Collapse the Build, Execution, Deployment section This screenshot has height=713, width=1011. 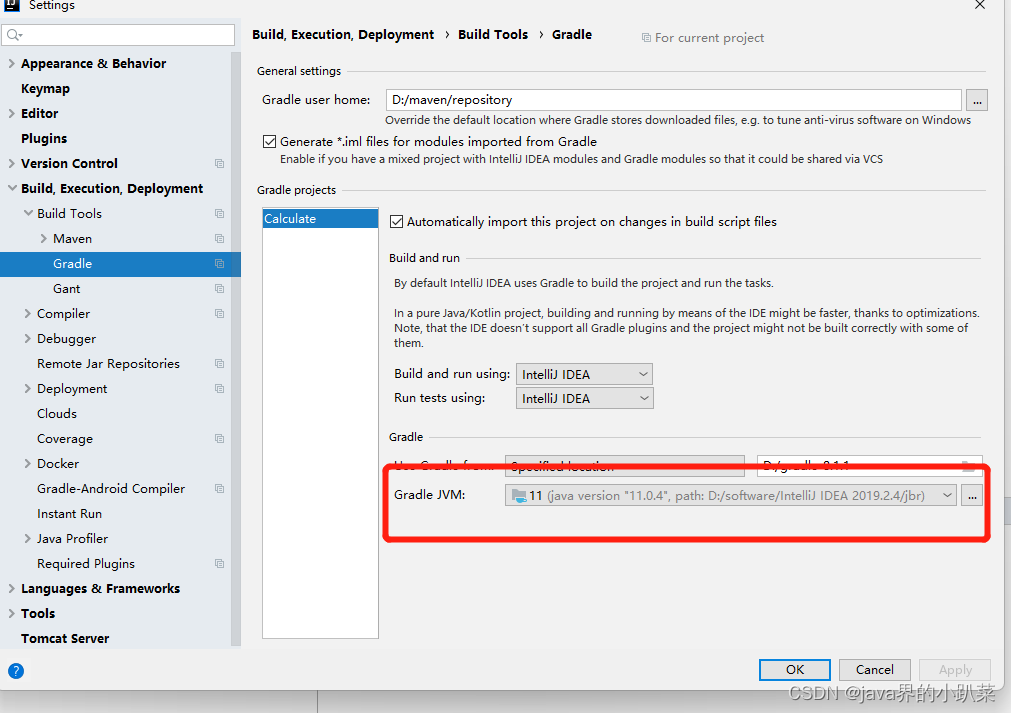point(12,188)
